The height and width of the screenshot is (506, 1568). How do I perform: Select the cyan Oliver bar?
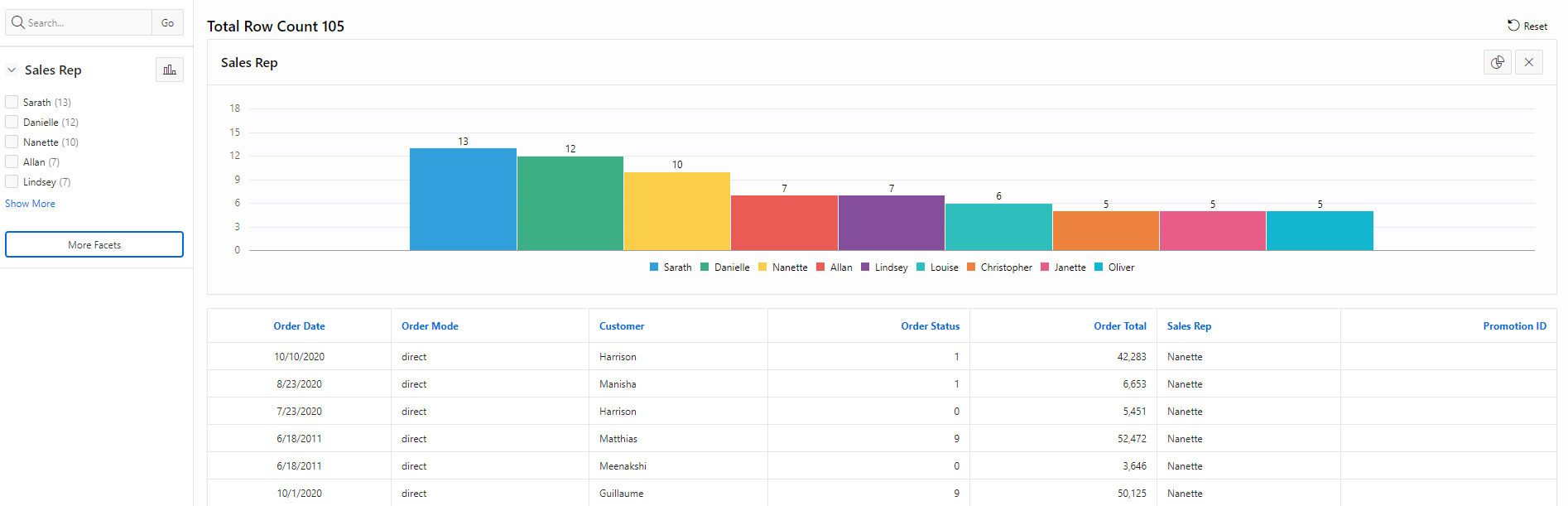(1320, 231)
